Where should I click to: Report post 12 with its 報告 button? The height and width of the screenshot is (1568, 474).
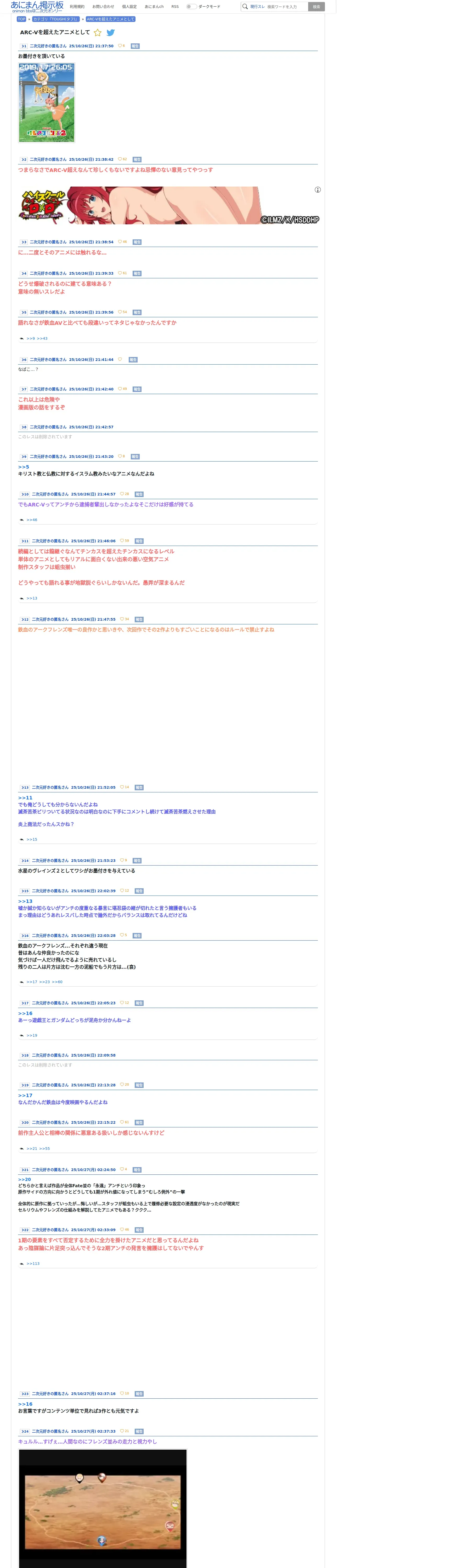[x=139, y=620]
